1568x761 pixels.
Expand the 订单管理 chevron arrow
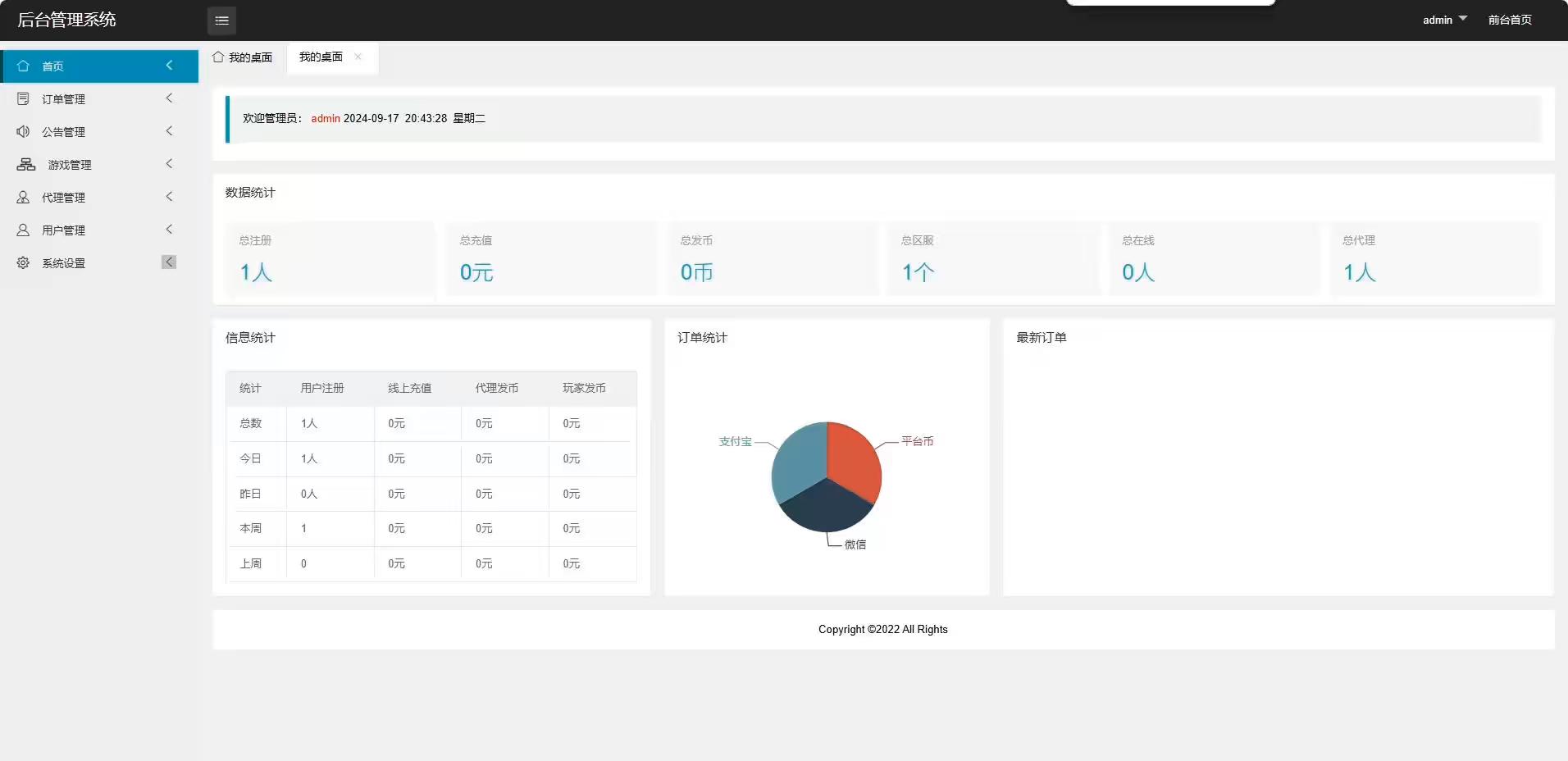[169, 98]
